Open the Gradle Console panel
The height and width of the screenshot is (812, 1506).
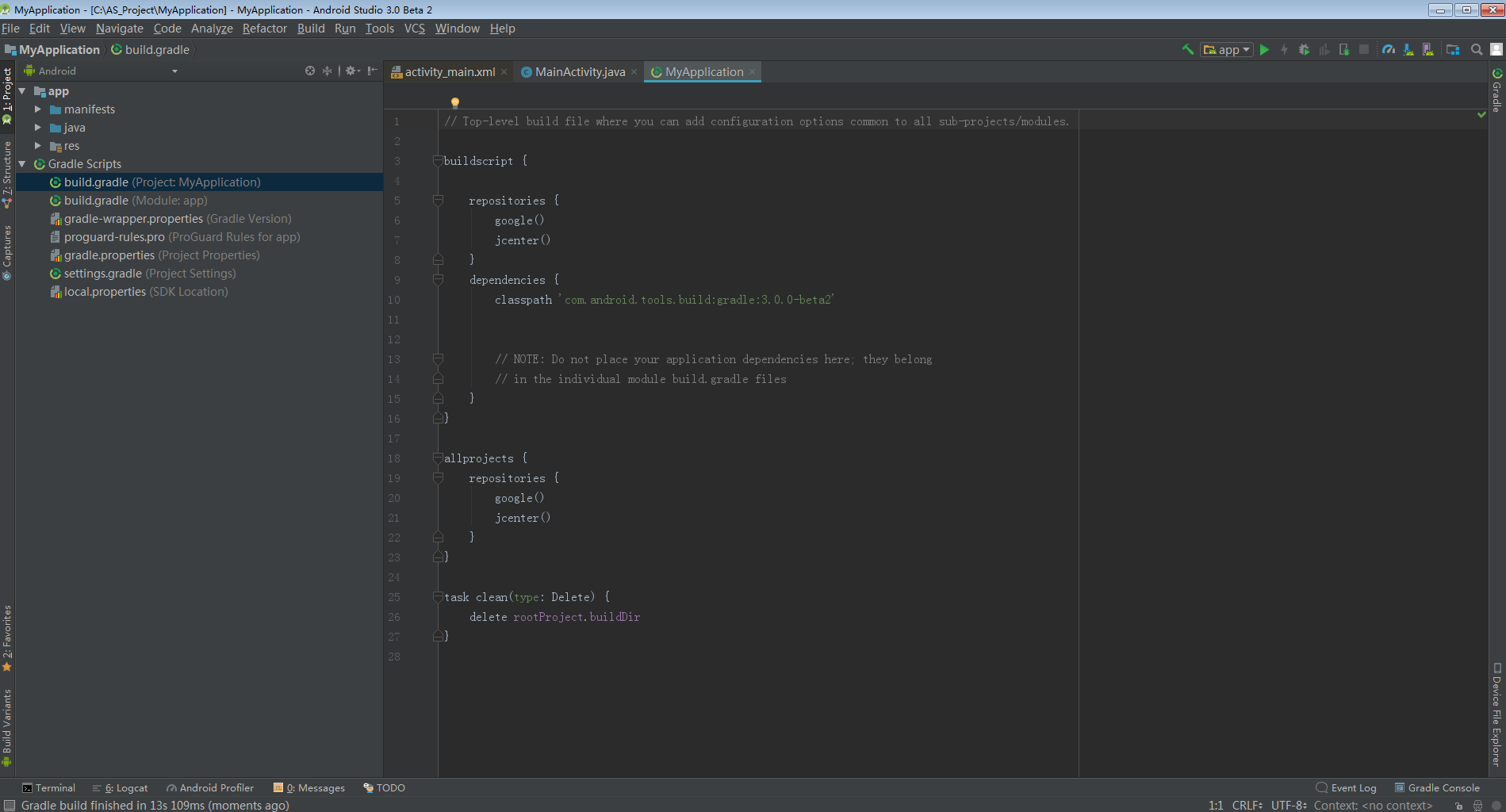(x=1438, y=788)
